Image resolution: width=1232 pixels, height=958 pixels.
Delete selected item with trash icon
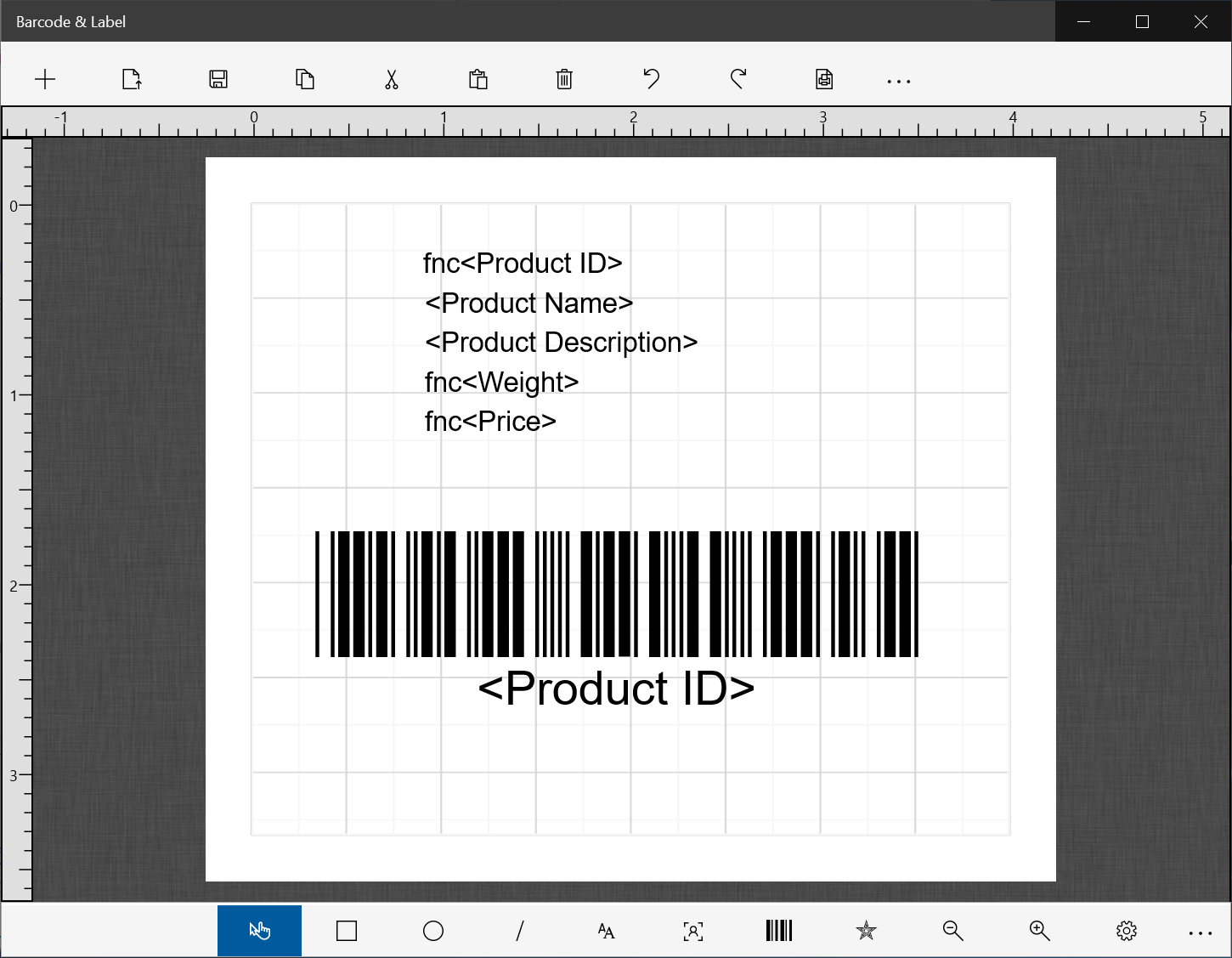(564, 80)
